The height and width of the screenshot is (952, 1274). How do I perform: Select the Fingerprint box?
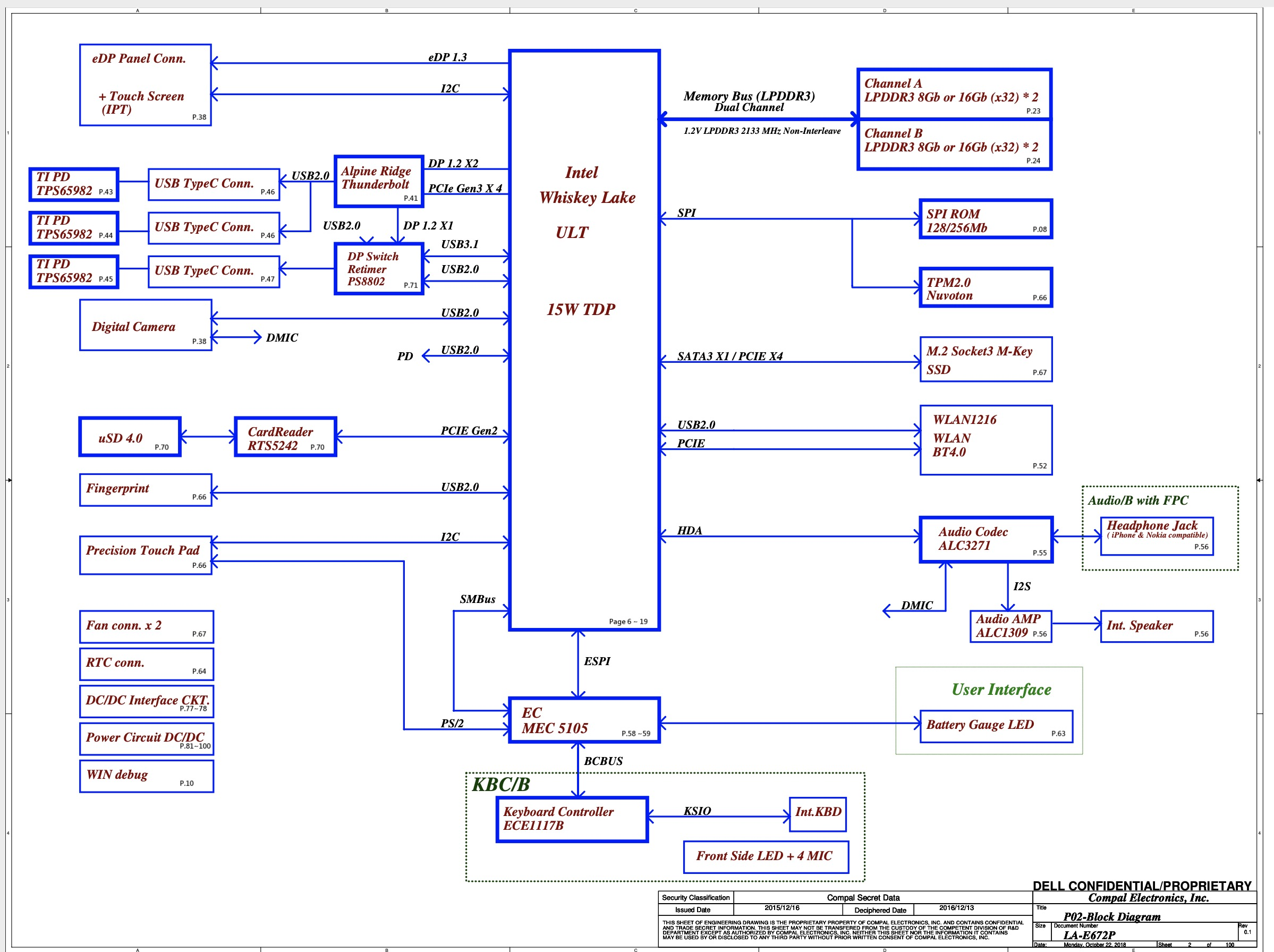click(x=145, y=490)
